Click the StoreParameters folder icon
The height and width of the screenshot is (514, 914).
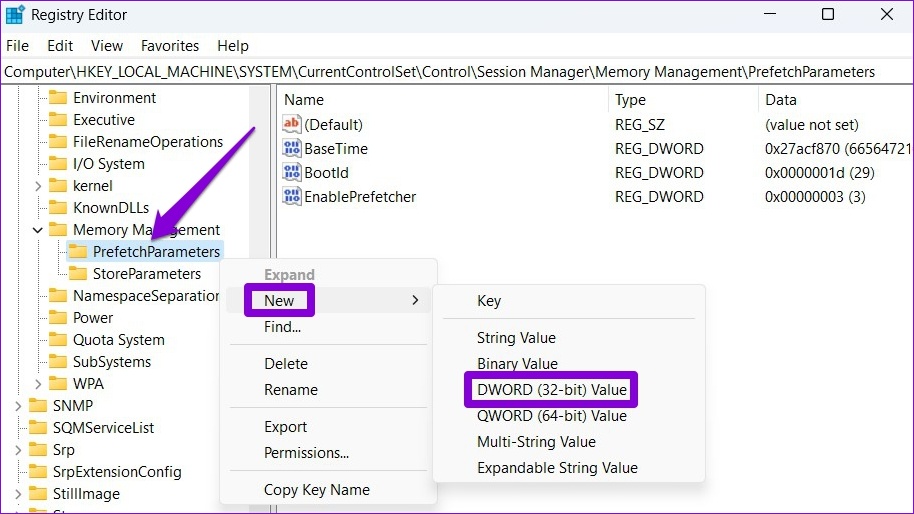click(78, 273)
